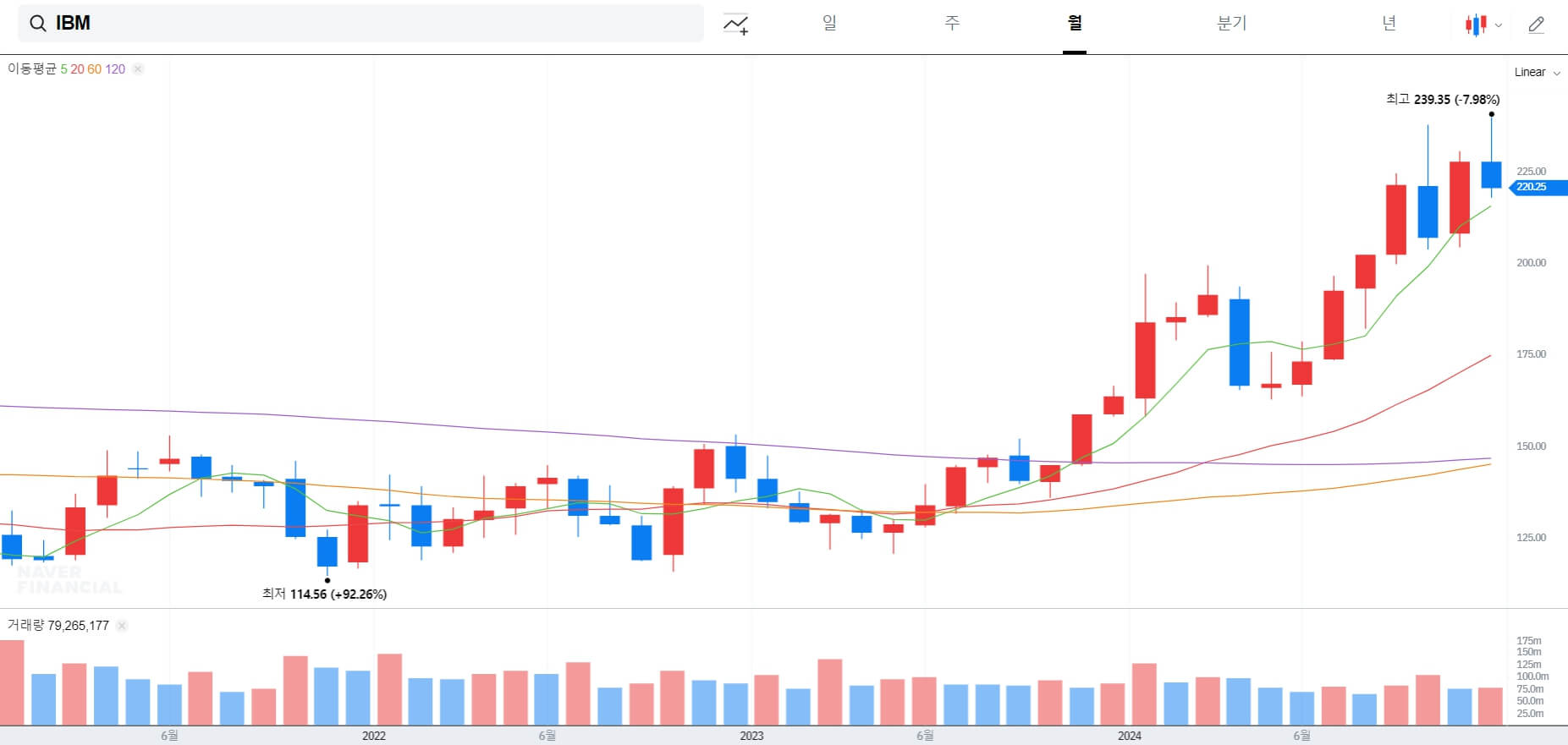Click the 2022 time axis label
This screenshot has height=745, width=1568.
(x=374, y=736)
